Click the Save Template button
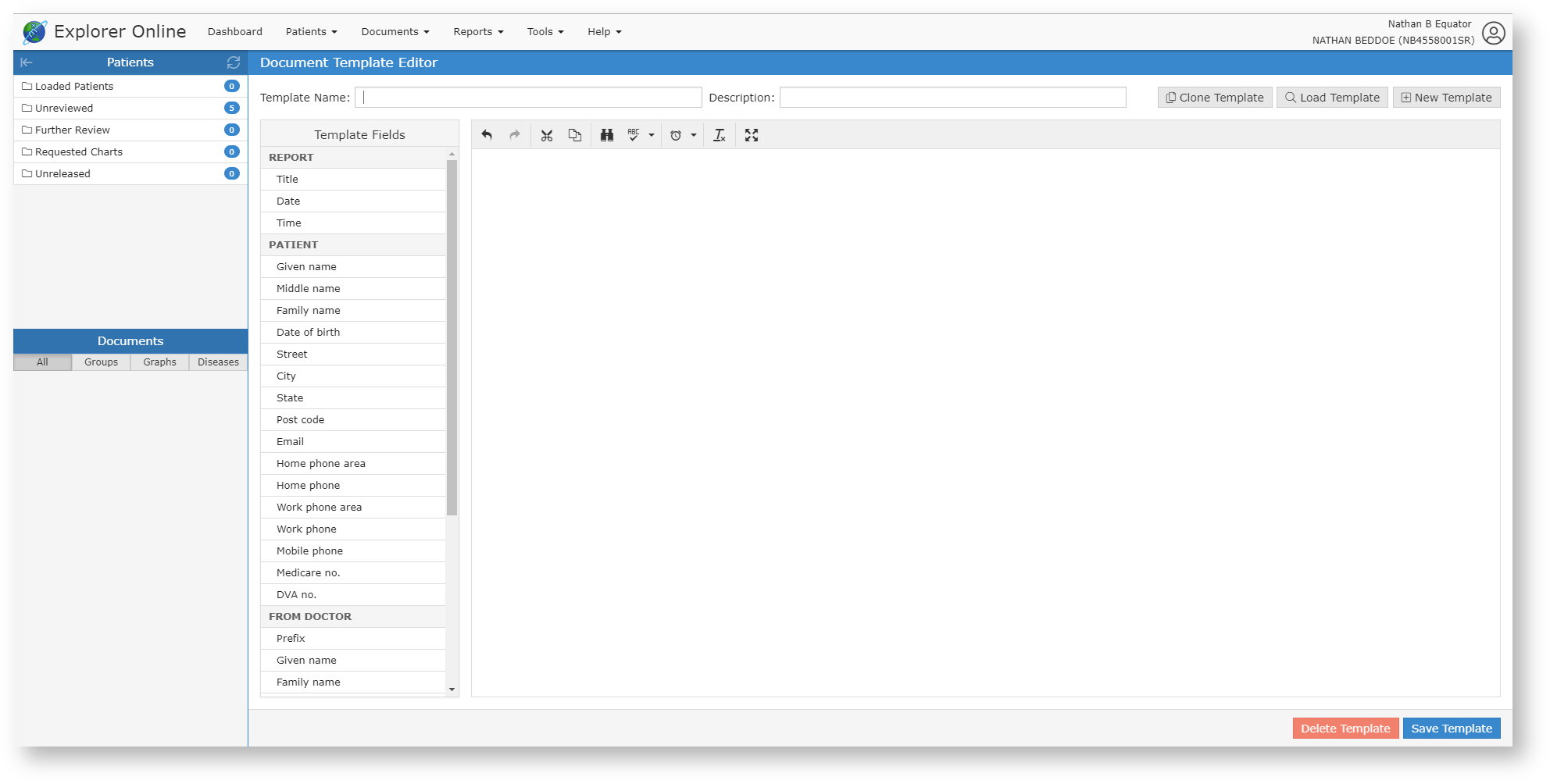The width and height of the screenshot is (1550, 784). point(1451,729)
